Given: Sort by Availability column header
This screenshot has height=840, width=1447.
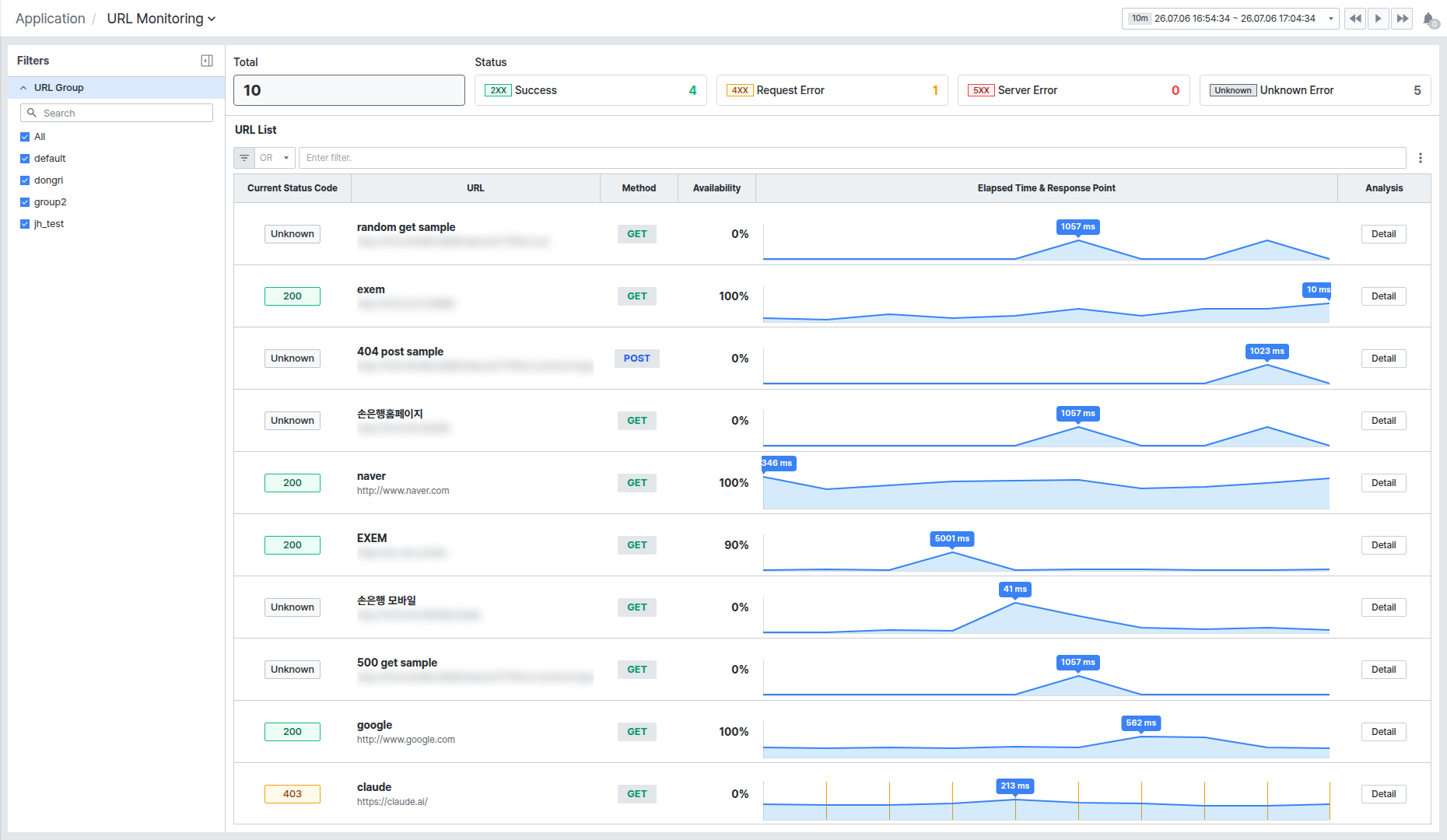Looking at the screenshot, I should coord(716,188).
